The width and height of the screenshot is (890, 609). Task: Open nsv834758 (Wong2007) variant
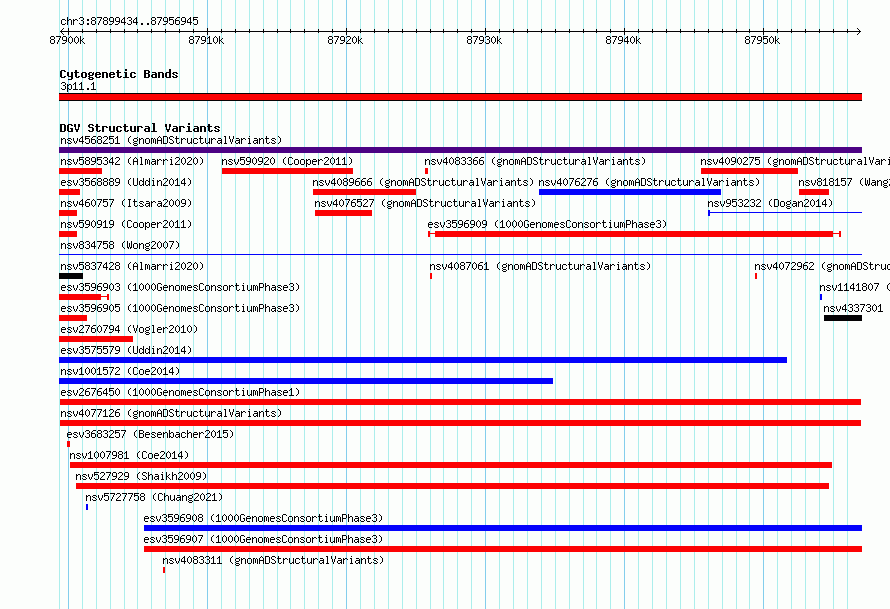point(120,245)
